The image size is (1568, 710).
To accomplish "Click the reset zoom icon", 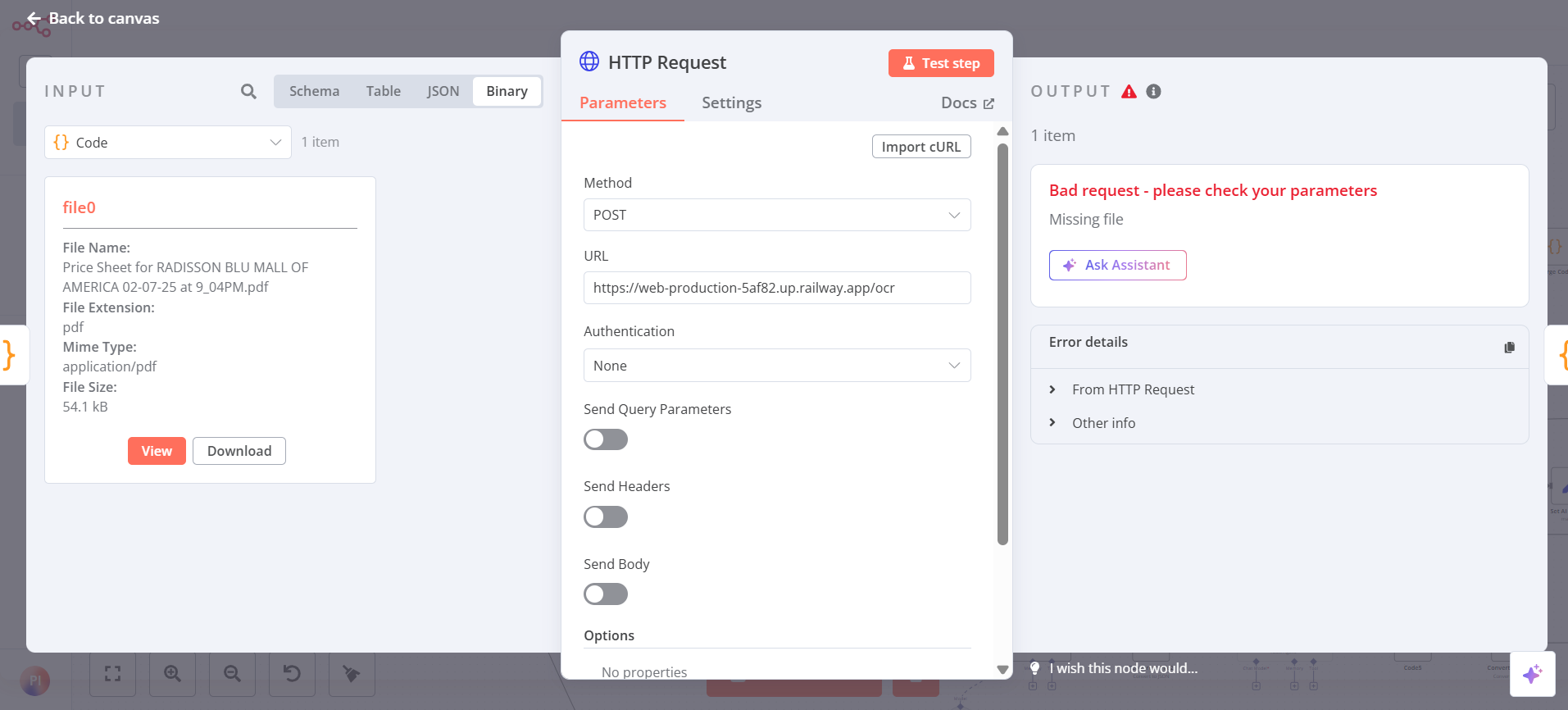I will 292,674.
